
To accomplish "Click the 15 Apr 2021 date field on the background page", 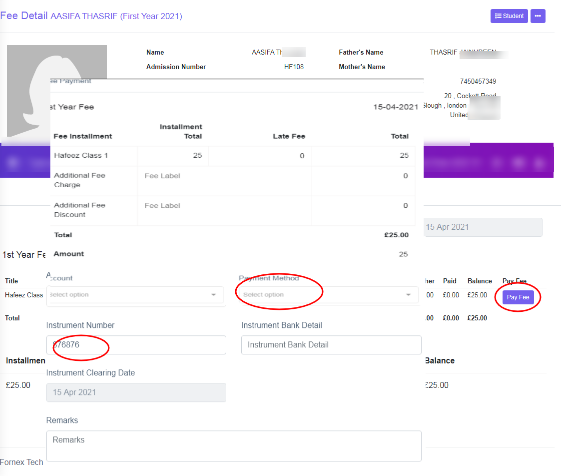I will (x=483, y=227).
